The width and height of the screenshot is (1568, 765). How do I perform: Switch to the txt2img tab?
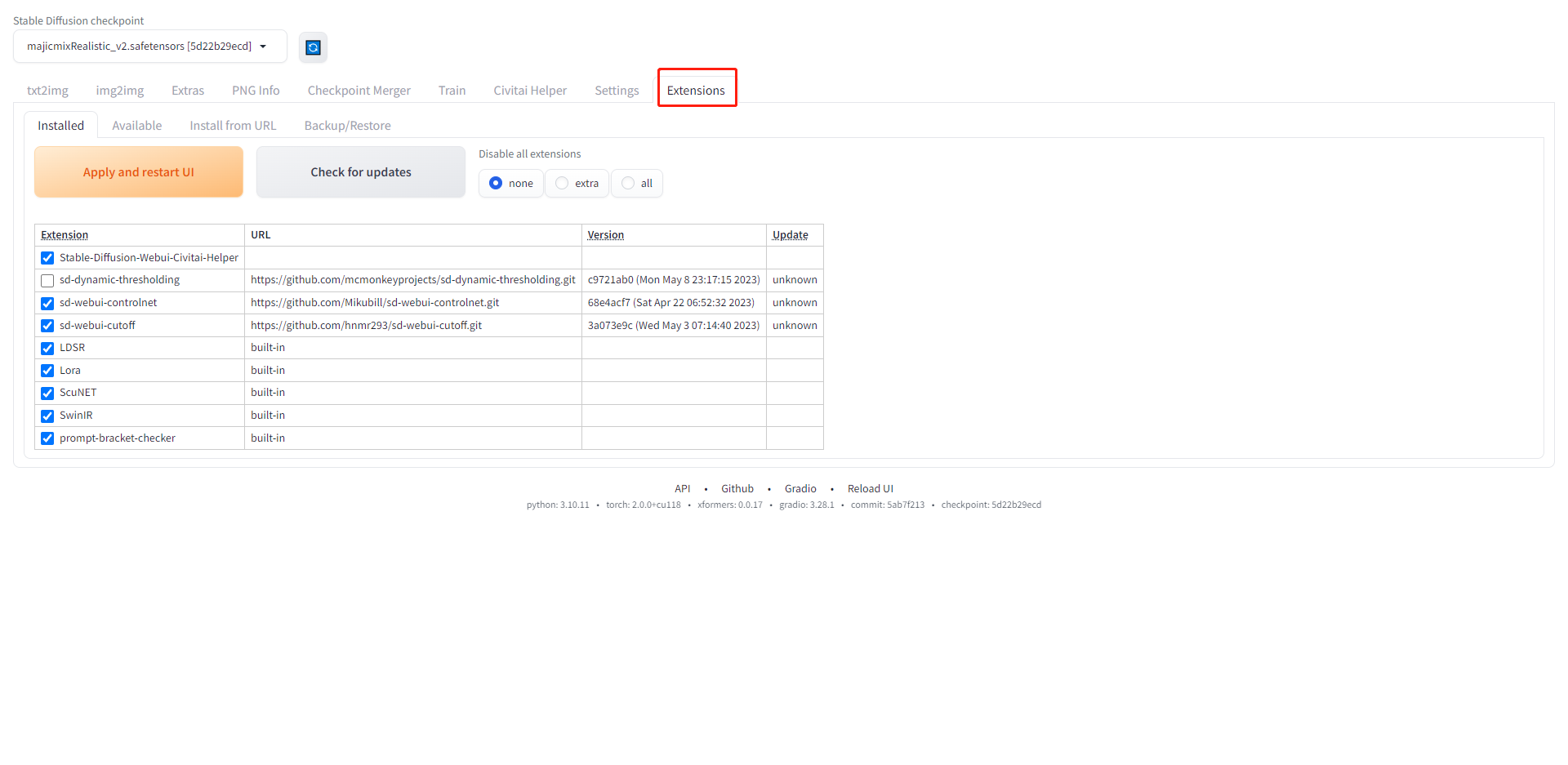coord(47,91)
